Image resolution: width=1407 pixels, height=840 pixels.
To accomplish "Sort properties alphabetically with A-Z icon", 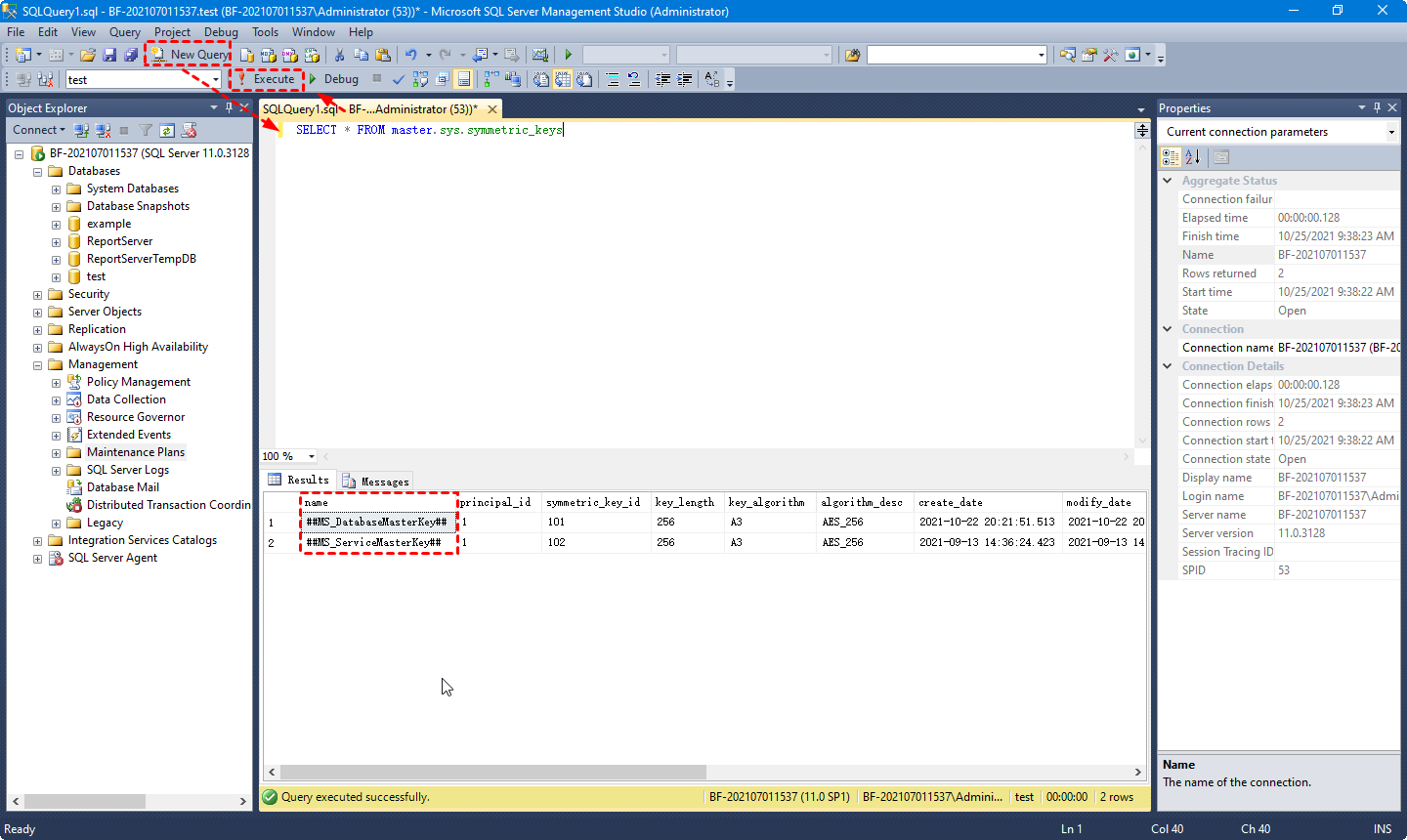I will pos(1192,157).
